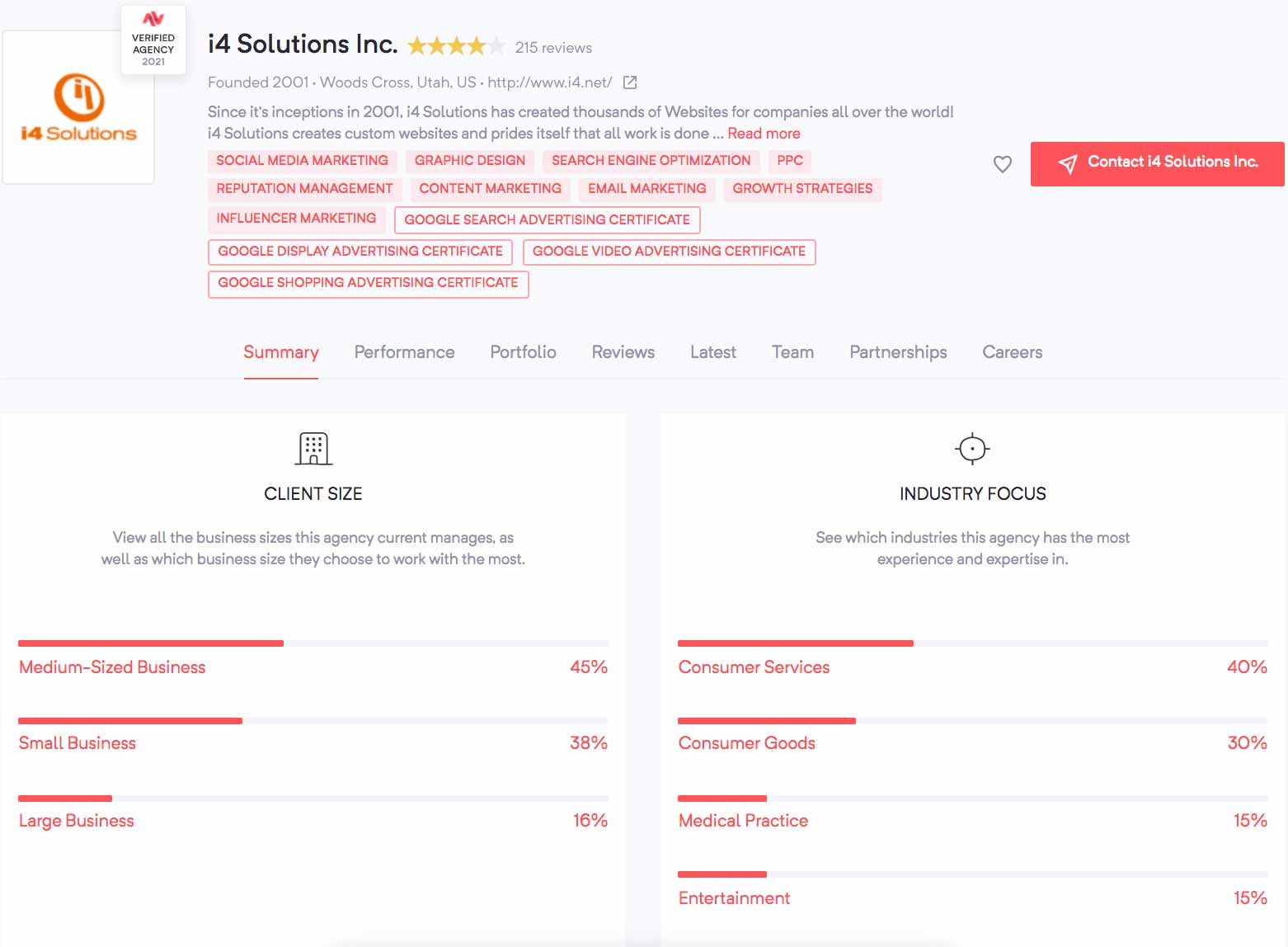Click the CLIENT SIZE heading
This screenshot has width=1288, height=947.
click(313, 494)
